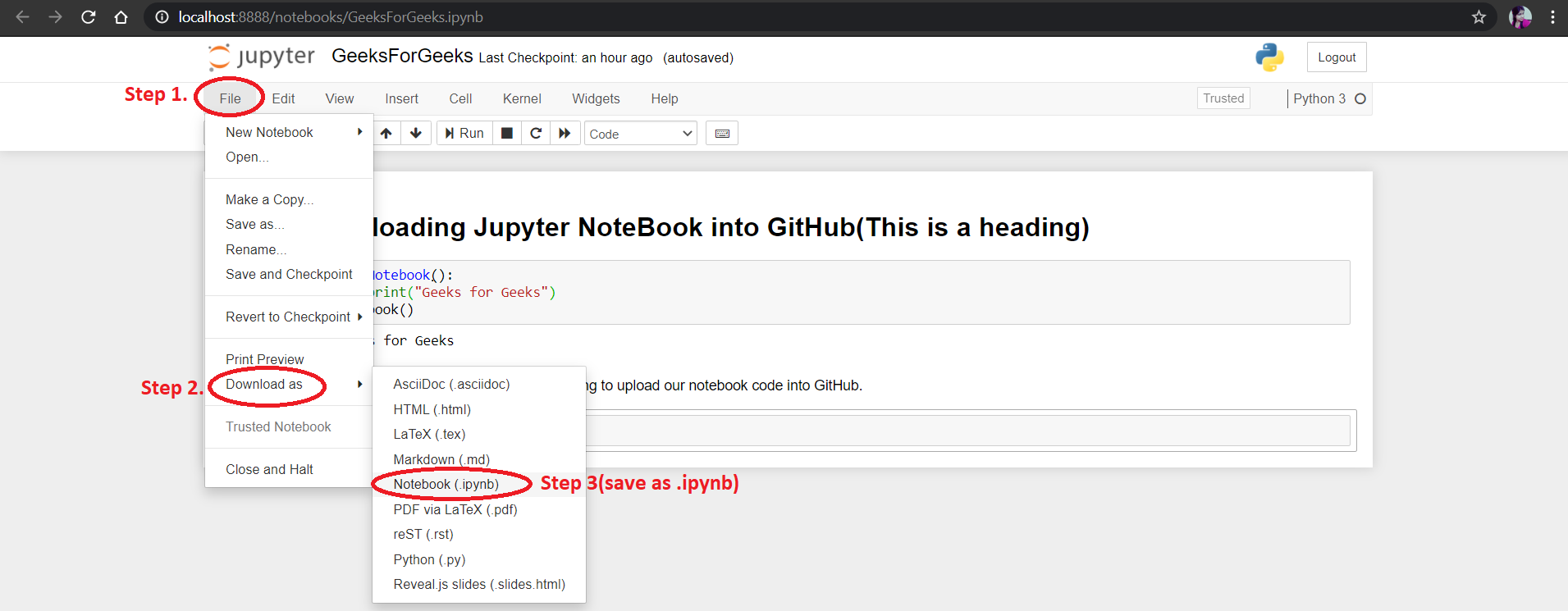The image size is (1568, 611).
Task: Click the browser back arrow
Action: tap(22, 17)
